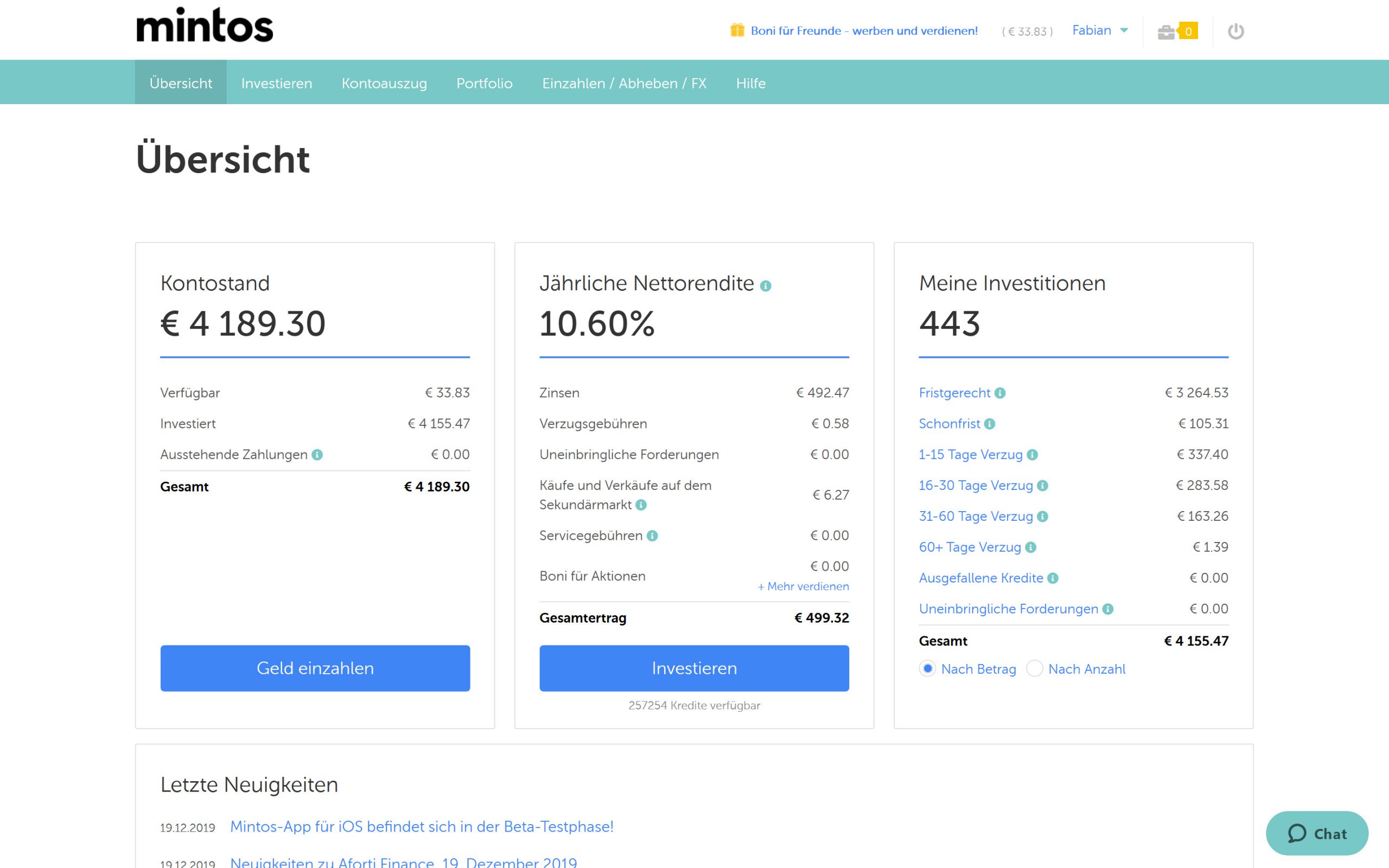Expand the Fabian account dropdown
The height and width of the screenshot is (868, 1389).
[x=1100, y=30]
